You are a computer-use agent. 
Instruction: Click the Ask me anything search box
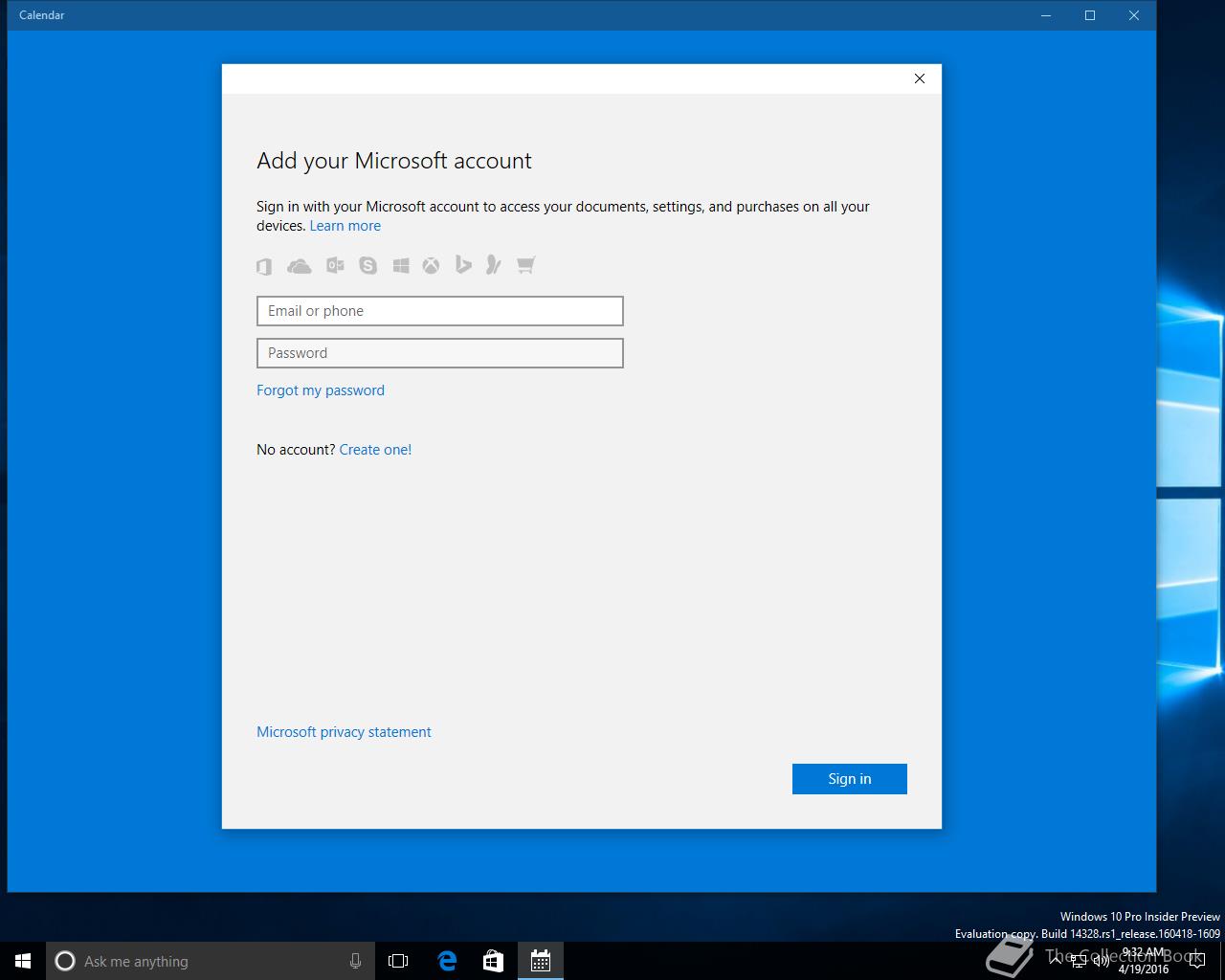coord(209,961)
